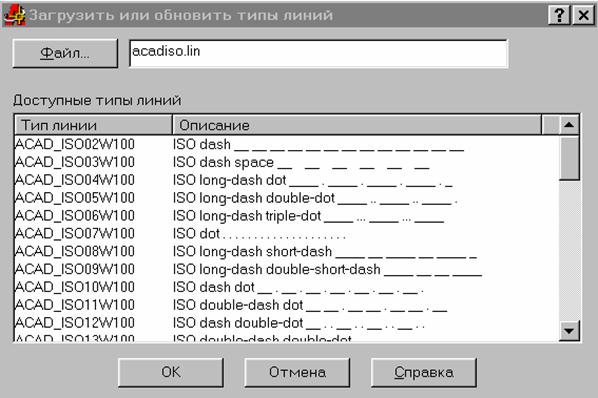Viewport: 598px width, 398px height.
Task: Click the AutoCAD icon in title bar
Action: [x=14, y=15]
